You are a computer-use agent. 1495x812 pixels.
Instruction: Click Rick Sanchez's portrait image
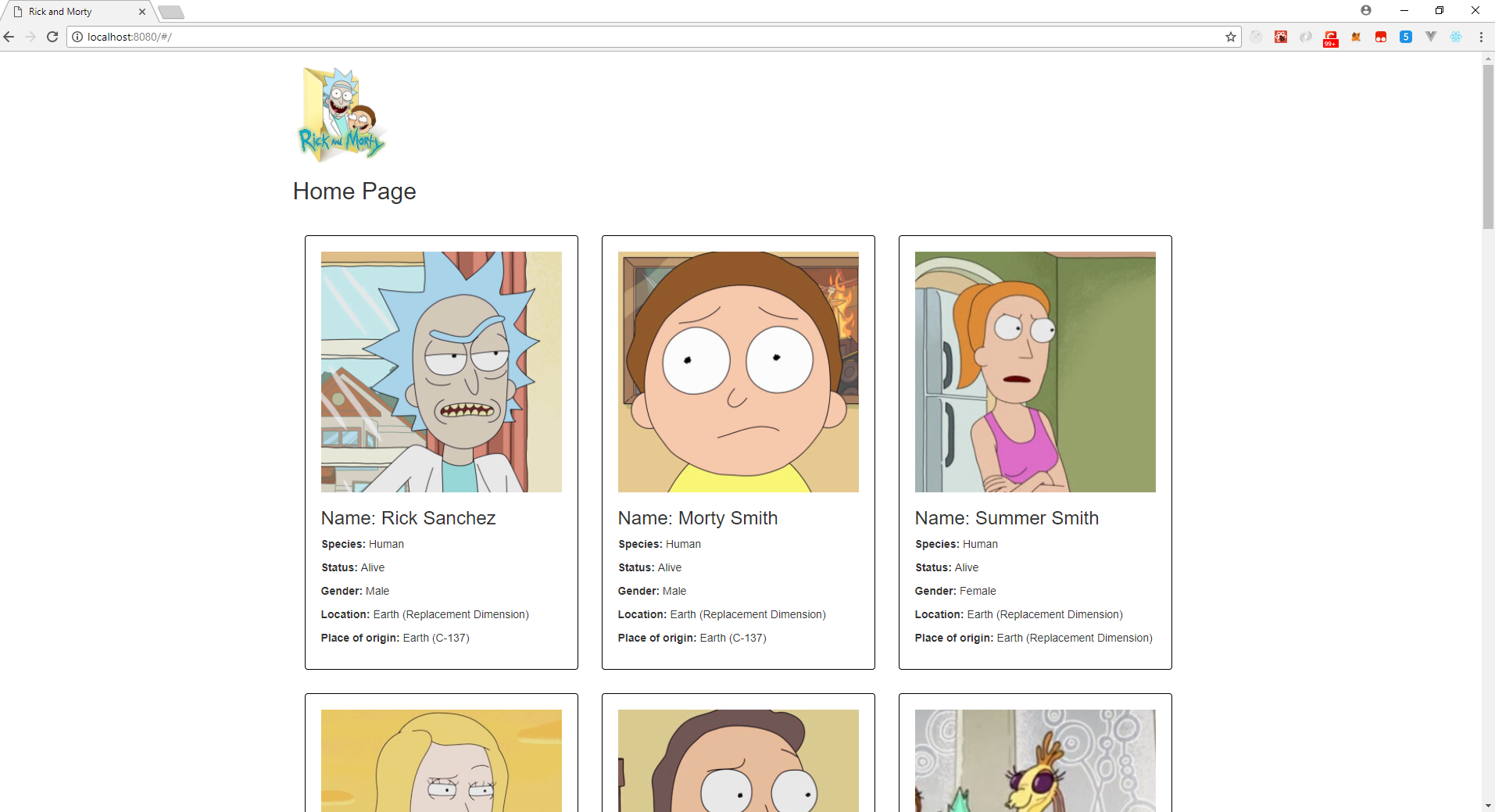(442, 372)
